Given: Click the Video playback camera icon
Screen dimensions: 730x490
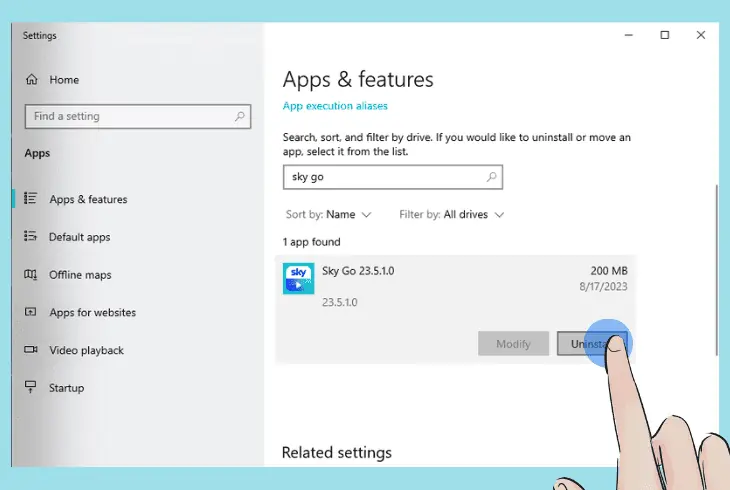Looking at the screenshot, I should 31,349.
